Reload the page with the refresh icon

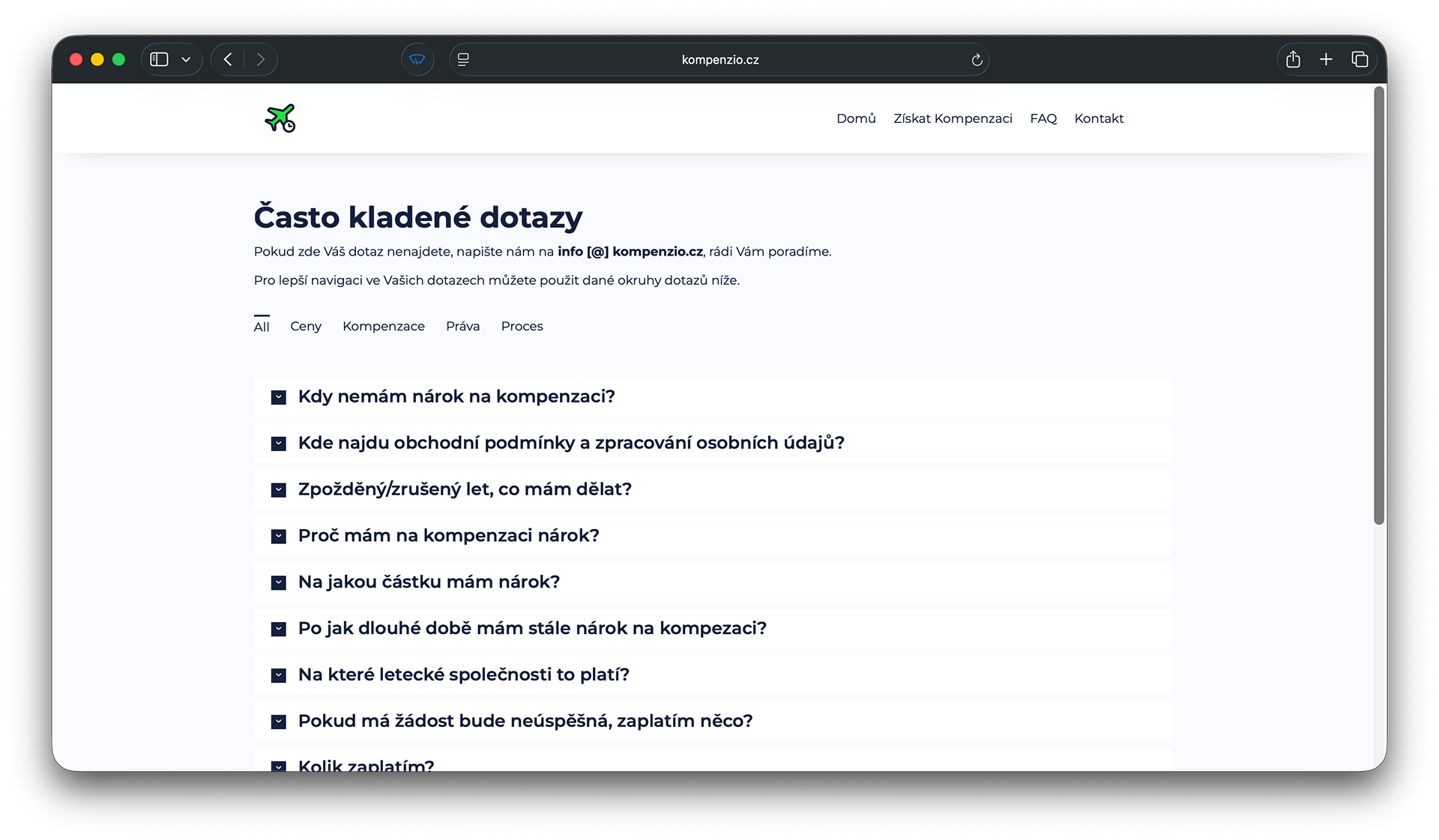(977, 60)
